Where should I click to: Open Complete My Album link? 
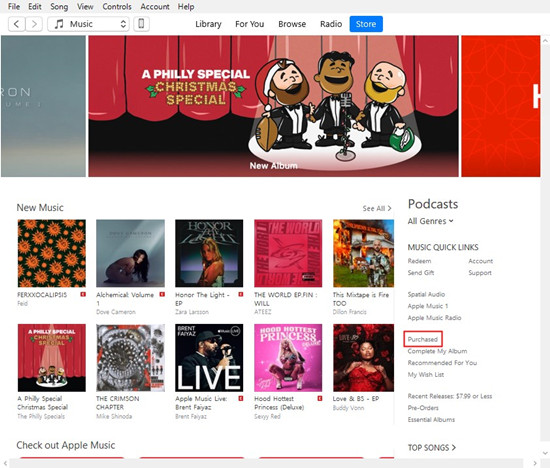437,351
